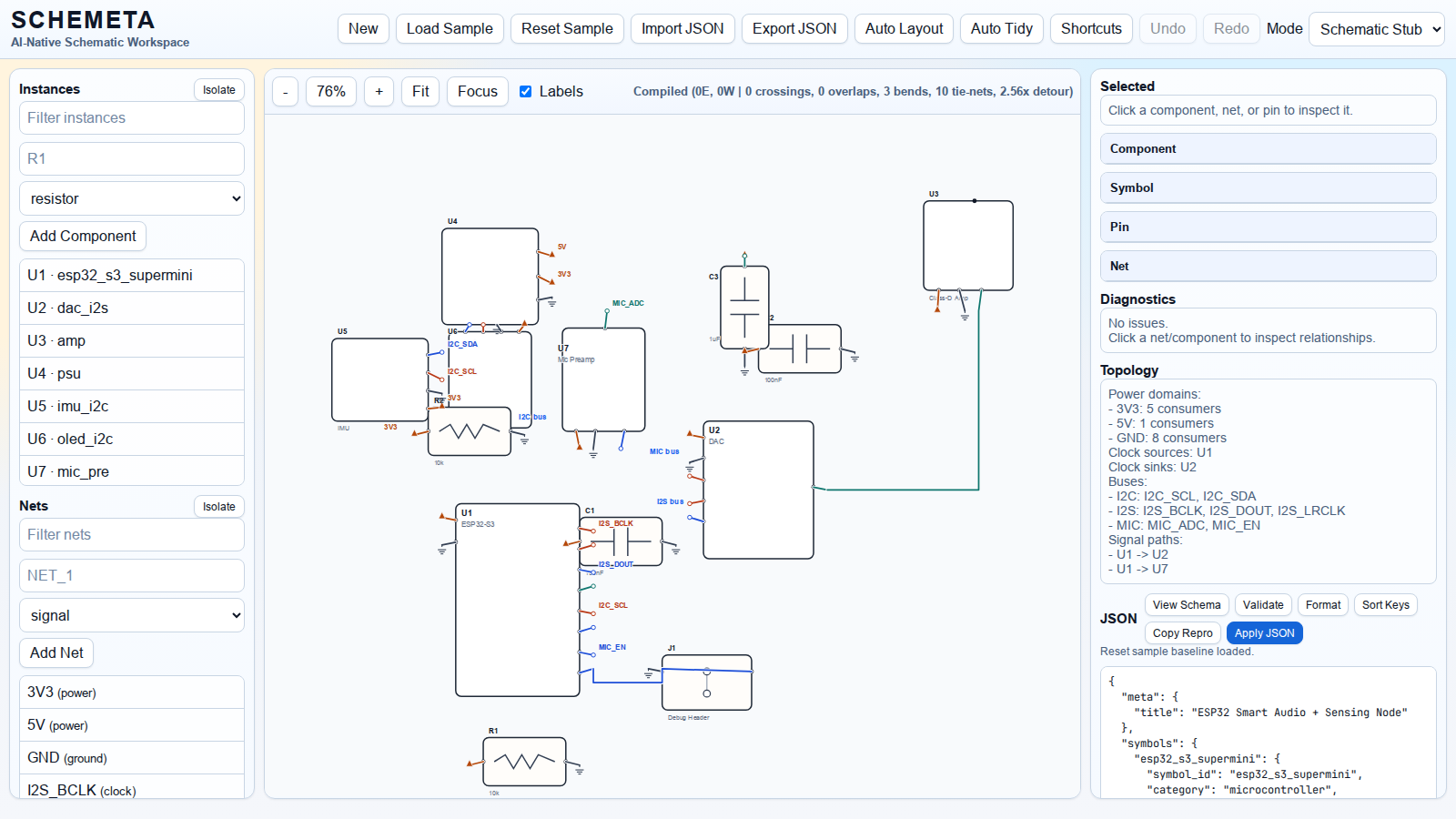The image size is (1456, 819).
Task: Open the resistor component type dropdown
Action: (x=132, y=198)
